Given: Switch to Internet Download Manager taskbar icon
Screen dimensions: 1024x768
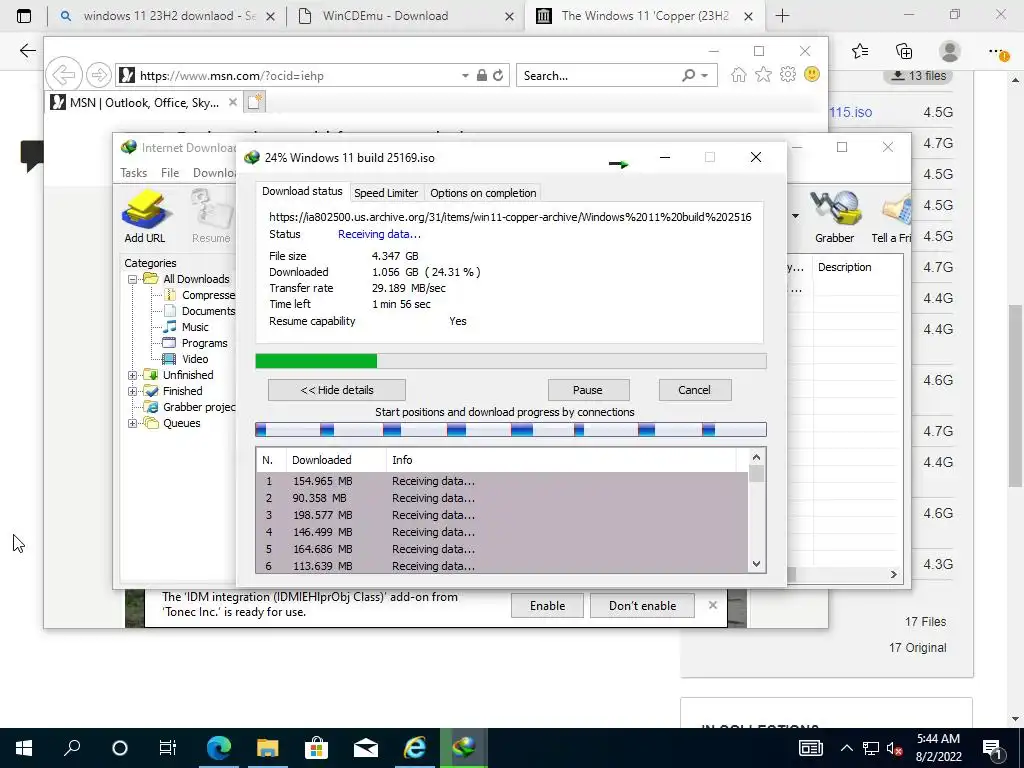Looking at the screenshot, I should (x=464, y=748).
